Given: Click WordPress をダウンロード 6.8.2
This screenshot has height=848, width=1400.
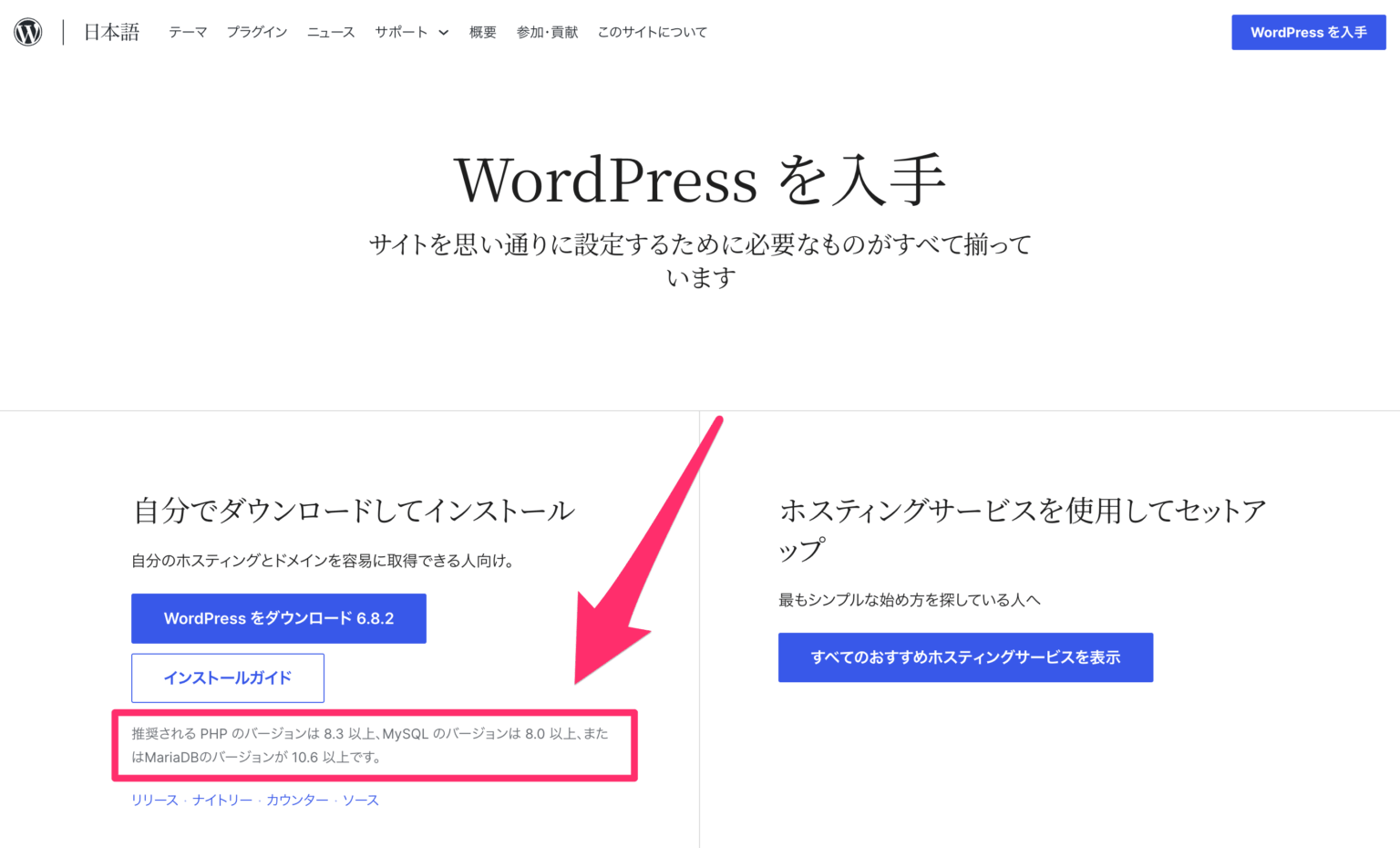Looking at the screenshot, I should [279, 618].
